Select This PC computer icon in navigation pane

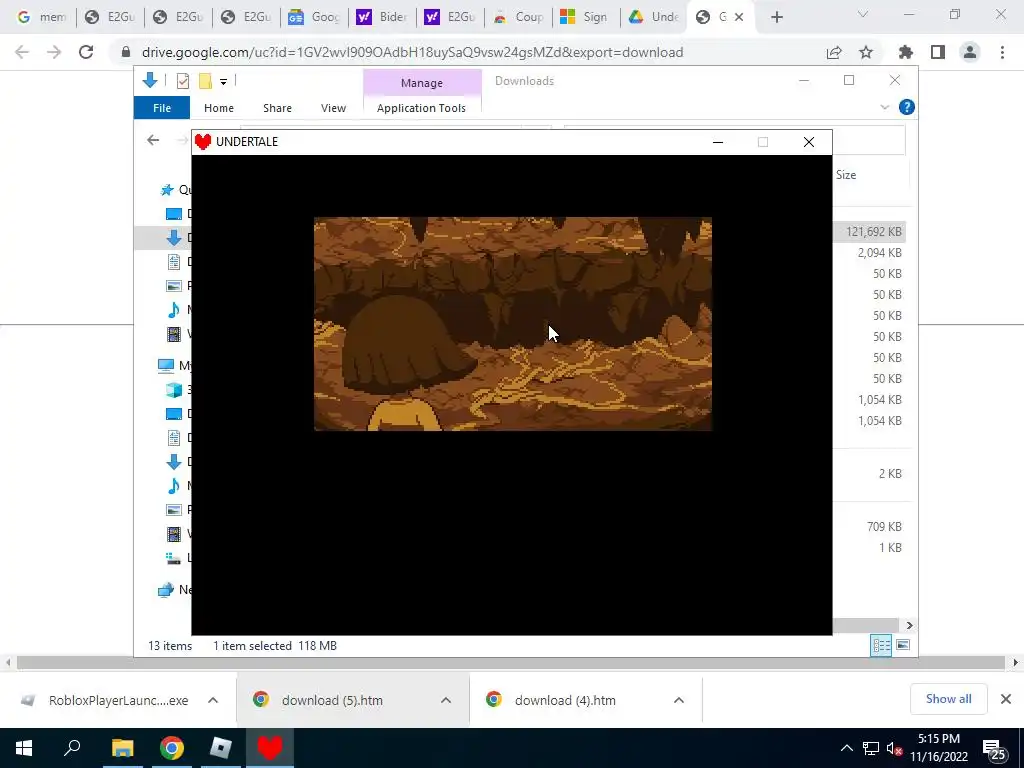(x=166, y=365)
